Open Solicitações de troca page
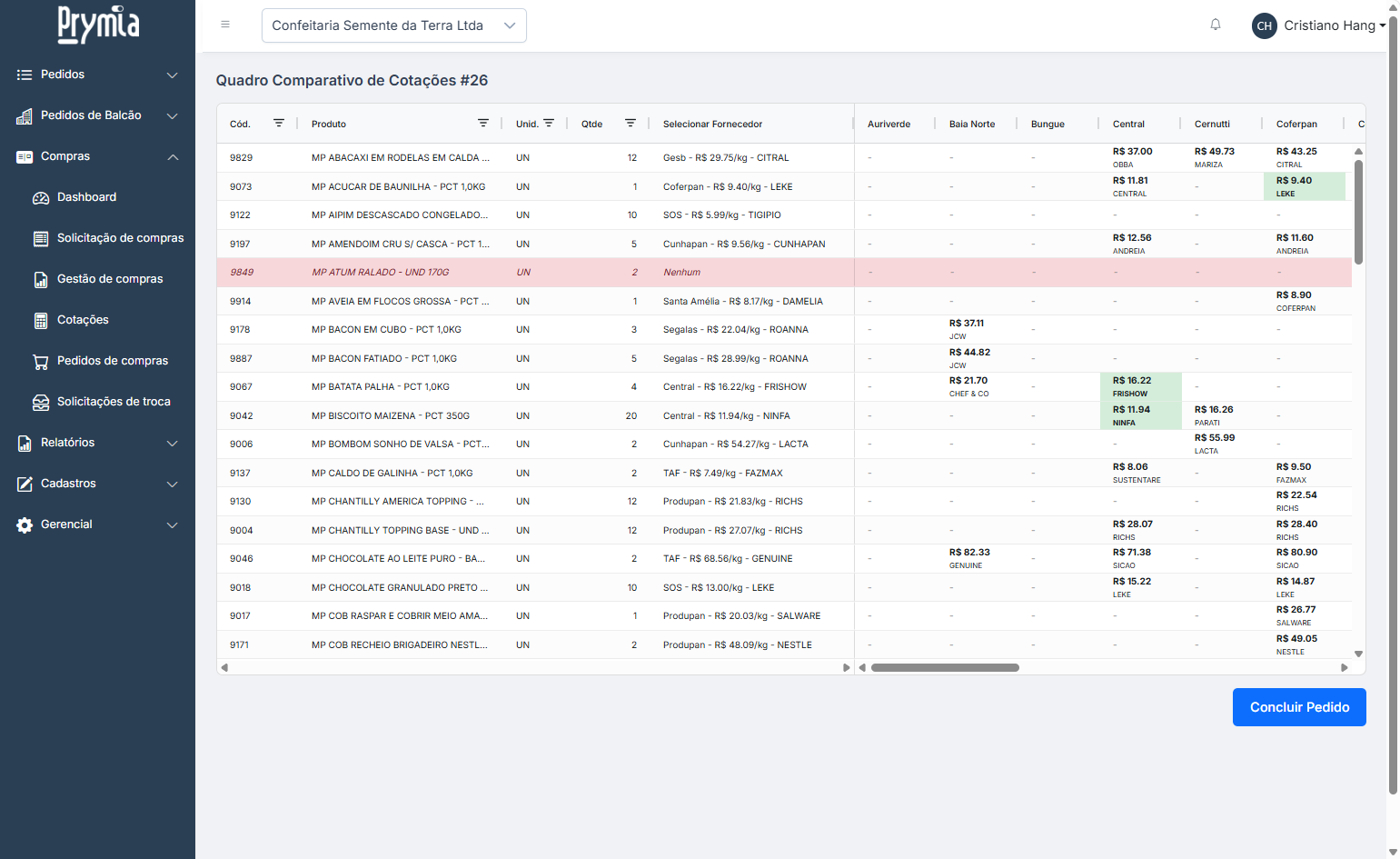The width and height of the screenshot is (1400, 859). 114,402
